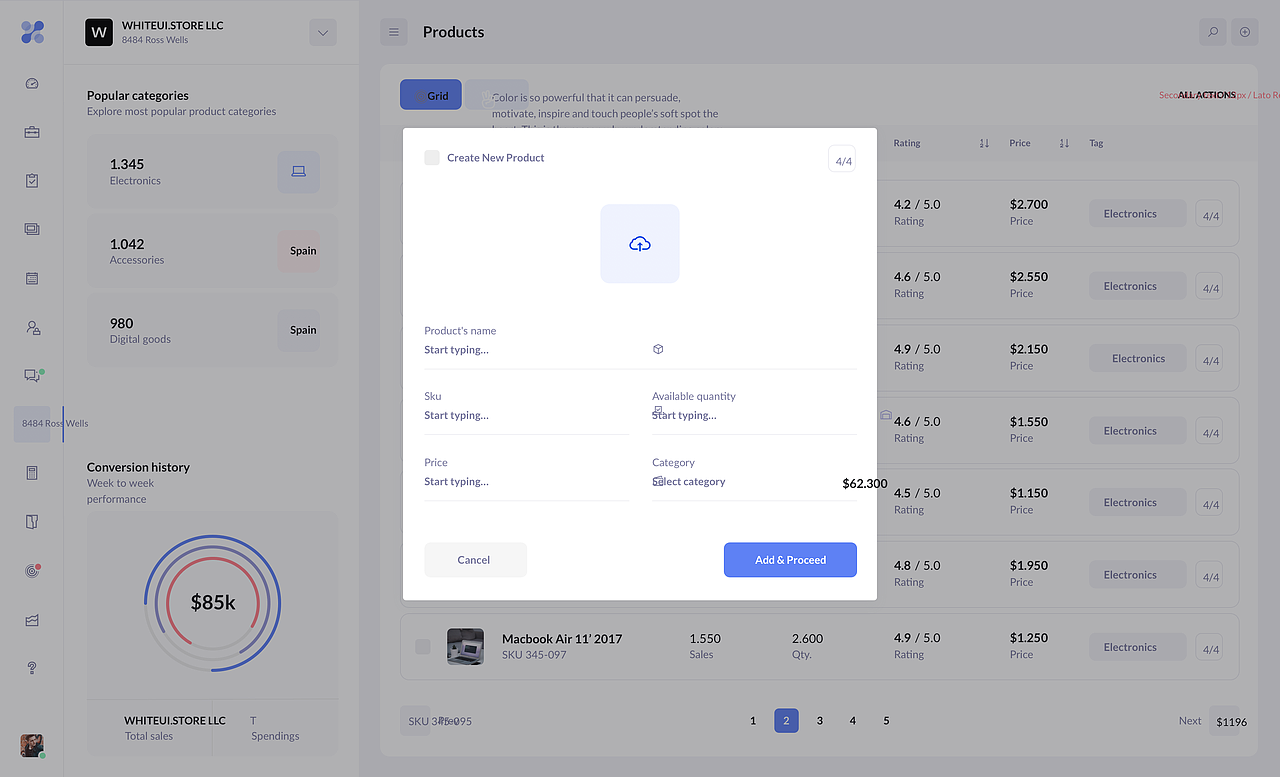Screen dimensions: 1280x777
Task: Open the Accessories 1.042 category card
Action: 212,251
